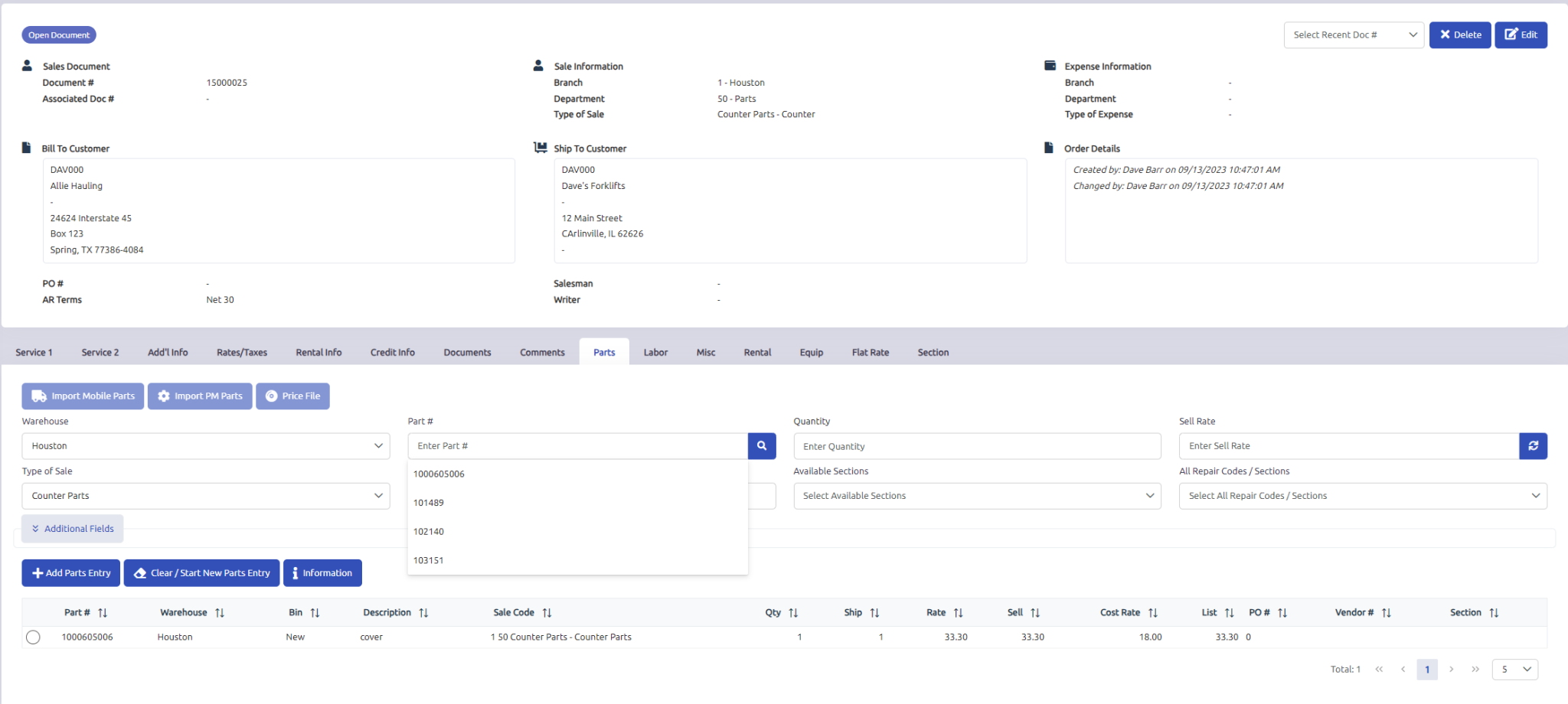The width and height of the screenshot is (1568, 704).
Task: Open the Price File tool
Action: point(292,396)
